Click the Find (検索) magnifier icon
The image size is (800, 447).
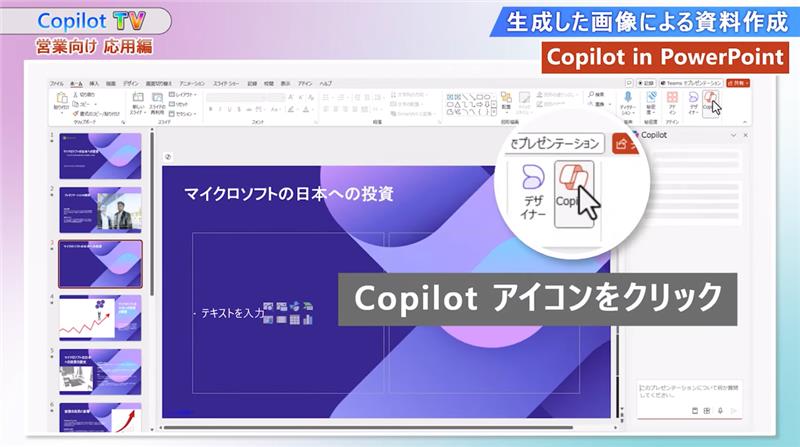click(596, 94)
